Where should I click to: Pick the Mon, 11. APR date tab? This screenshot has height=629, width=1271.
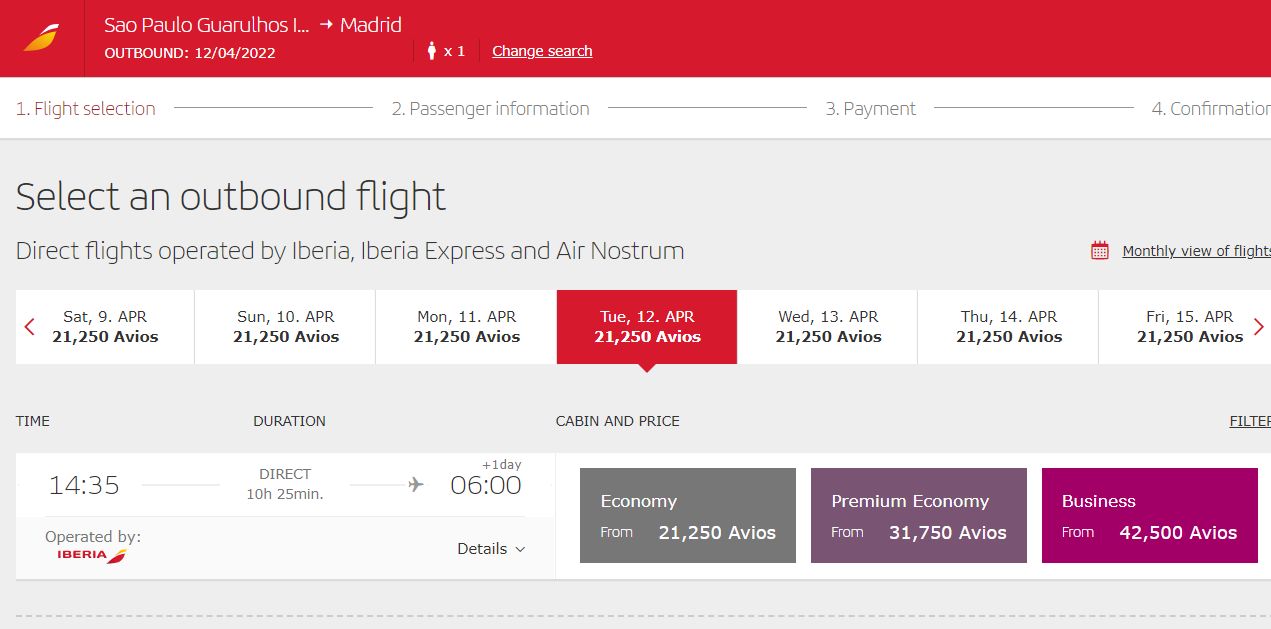466,327
